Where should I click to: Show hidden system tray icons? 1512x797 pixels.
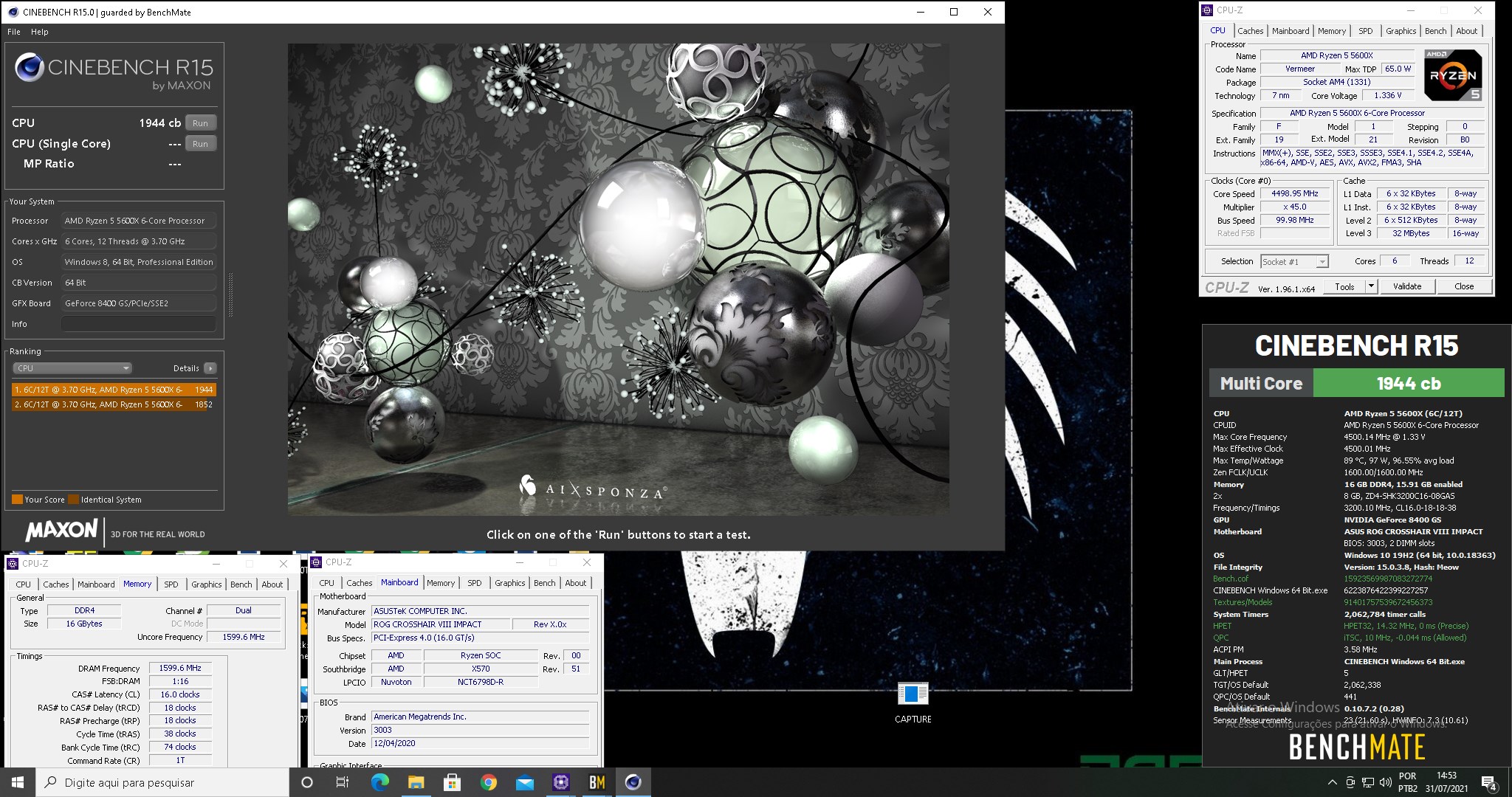[x=1332, y=782]
